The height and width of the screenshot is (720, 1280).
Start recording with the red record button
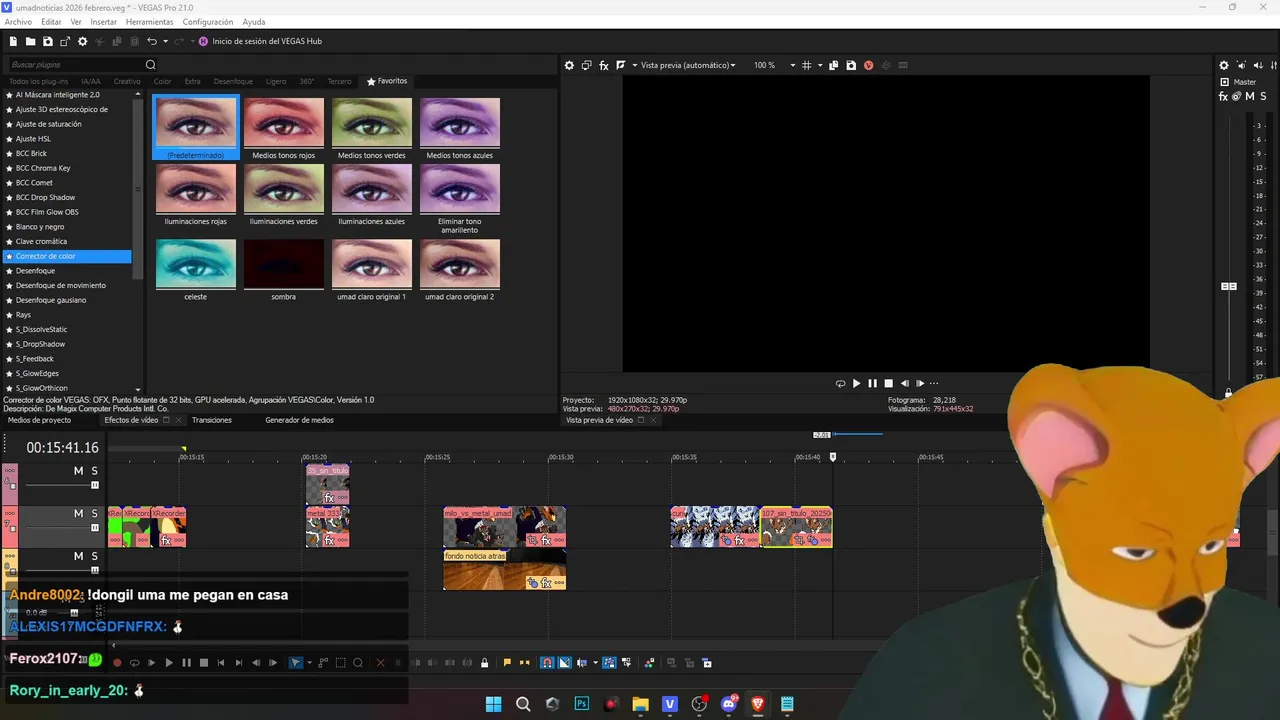tap(117, 662)
